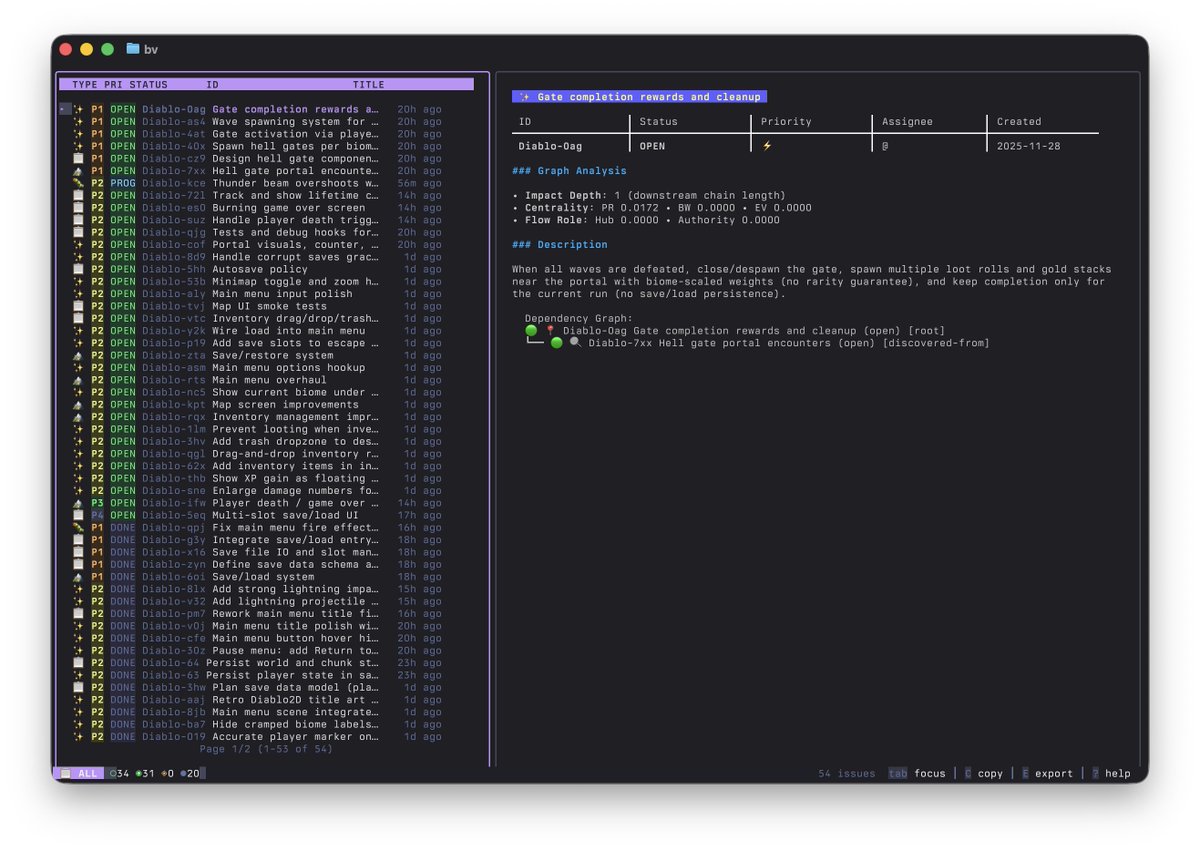Click the epic icon on Diablo-zta Save/restore row

click(x=78, y=355)
